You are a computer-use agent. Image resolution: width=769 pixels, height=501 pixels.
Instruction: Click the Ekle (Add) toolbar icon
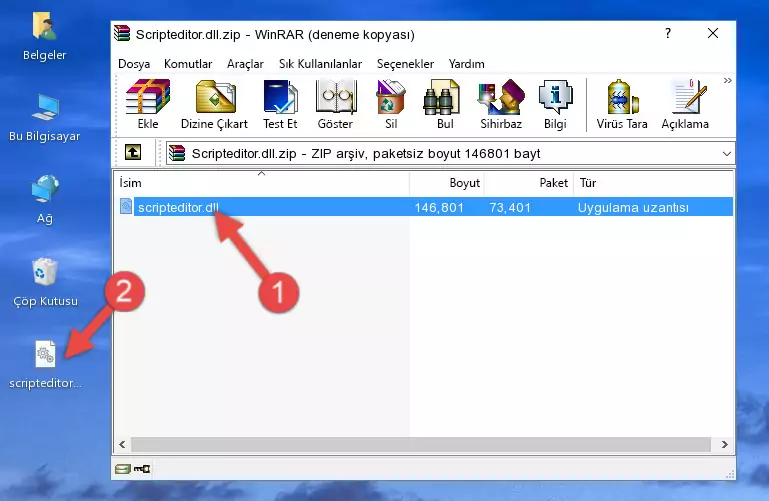pyautogui.click(x=148, y=104)
